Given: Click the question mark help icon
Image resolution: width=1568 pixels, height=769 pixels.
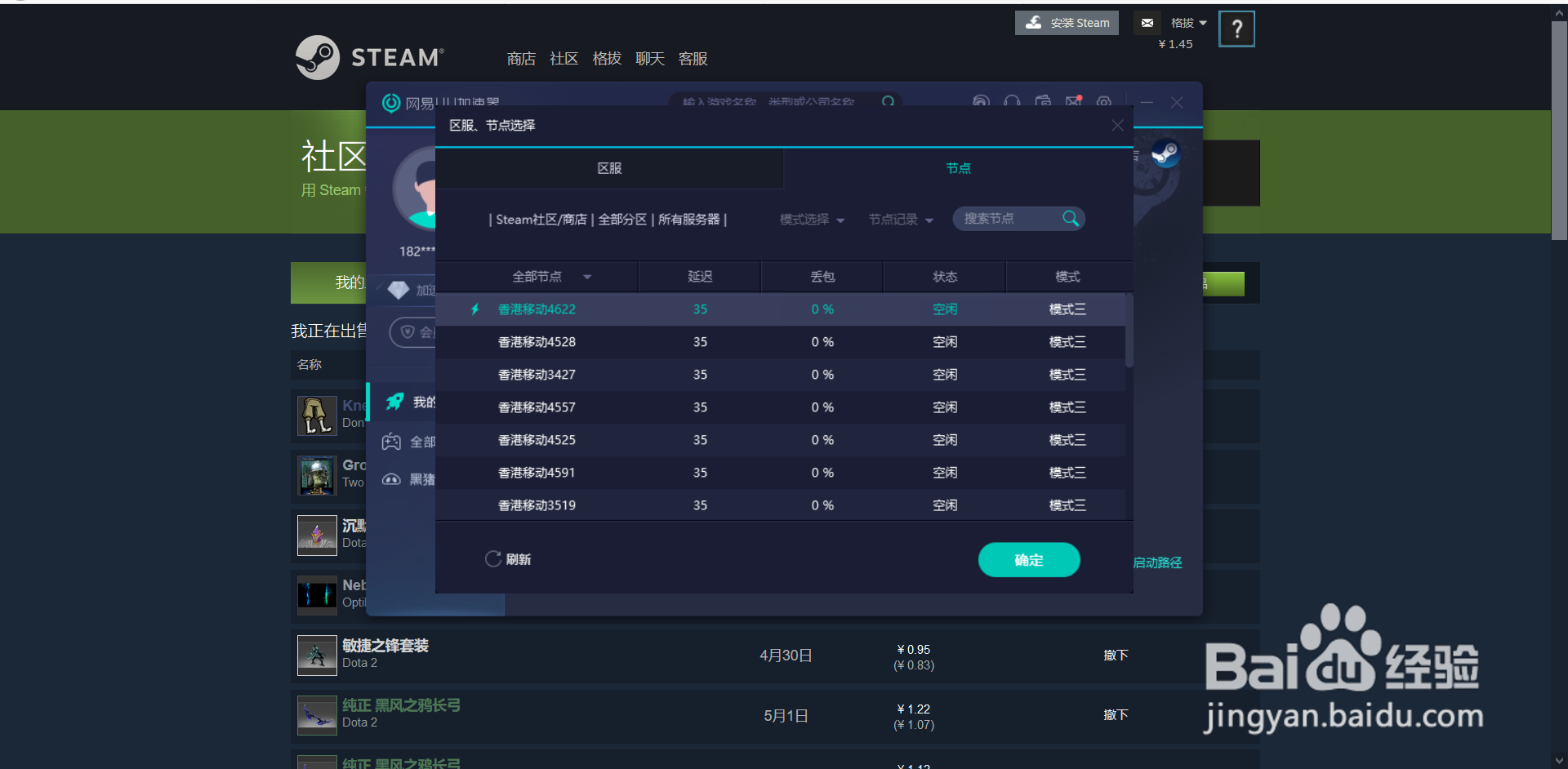Looking at the screenshot, I should coord(1236,29).
